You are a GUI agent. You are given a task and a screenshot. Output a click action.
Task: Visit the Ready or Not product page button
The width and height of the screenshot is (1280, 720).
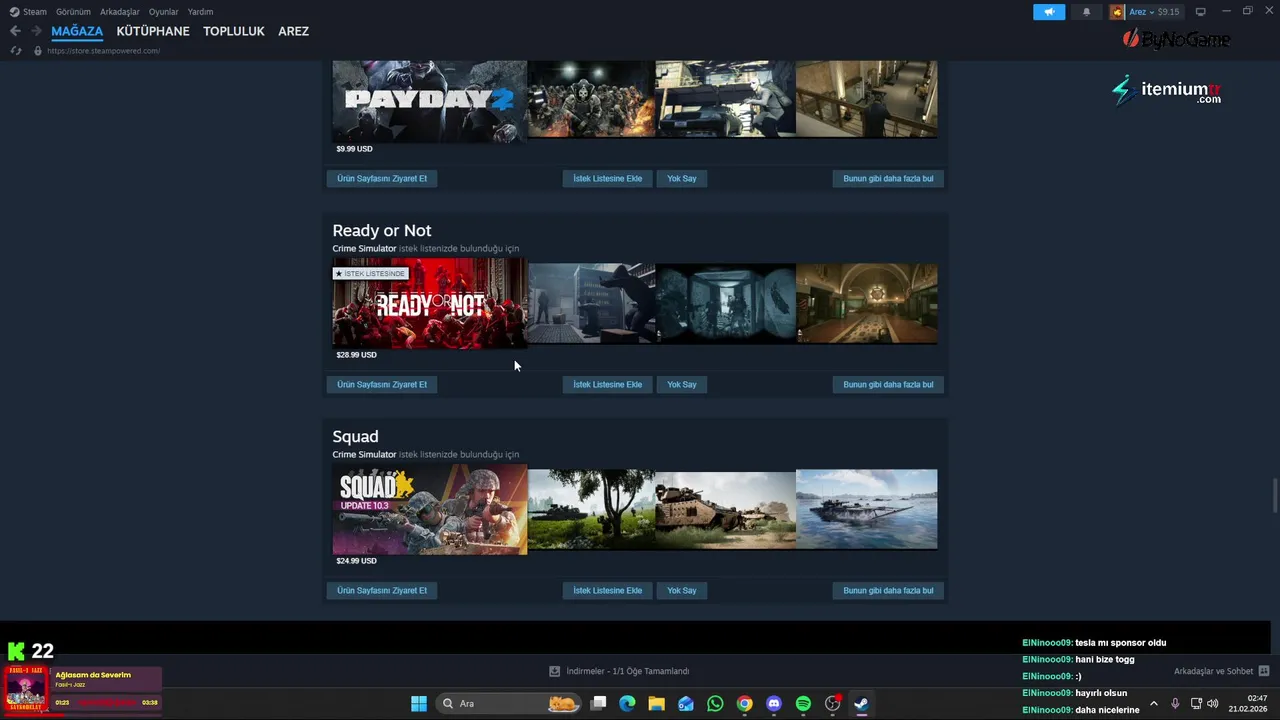[x=382, y=384]
